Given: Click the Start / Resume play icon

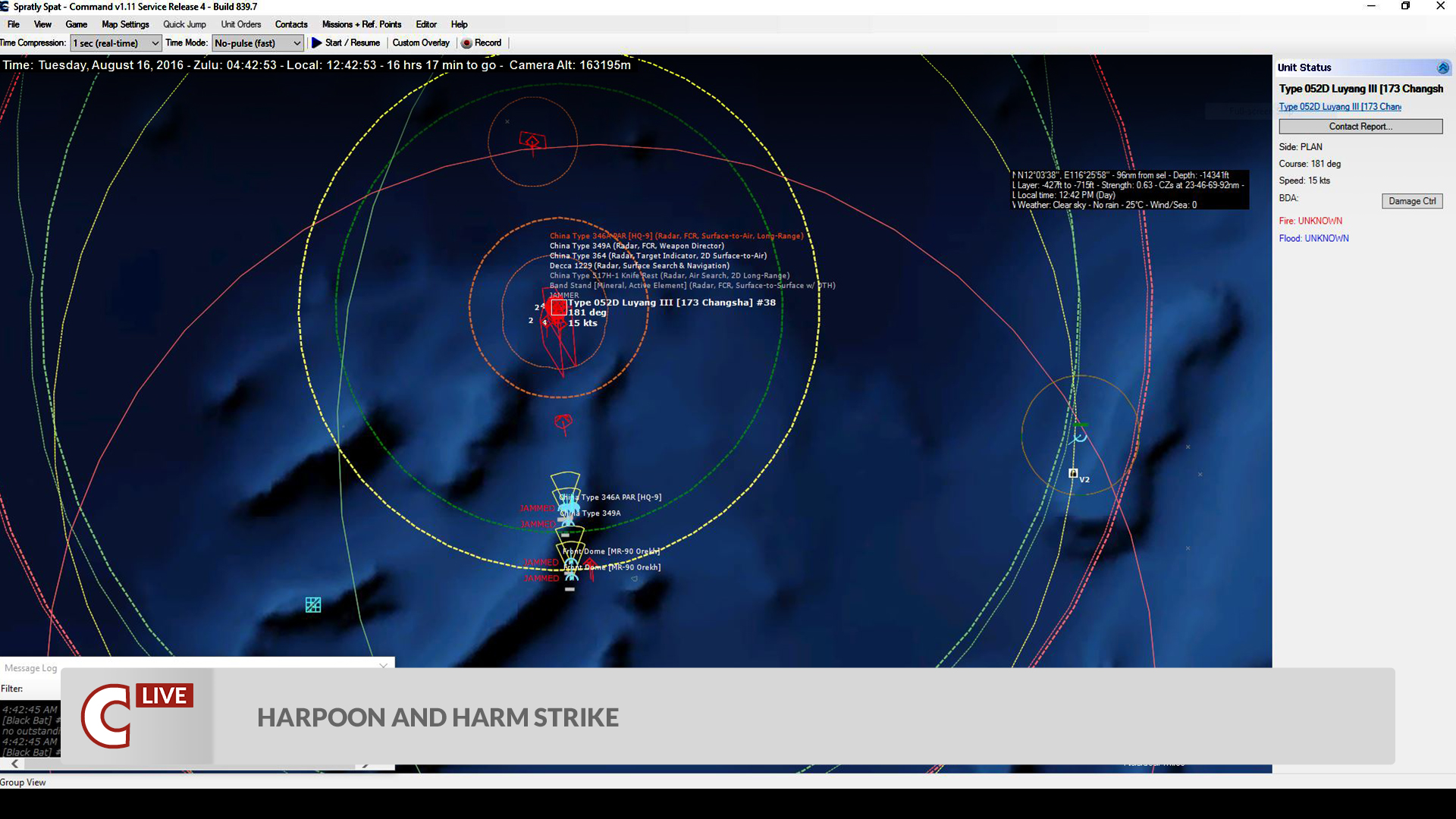Looking at the screenshot, I should click(x=317, y=43).
